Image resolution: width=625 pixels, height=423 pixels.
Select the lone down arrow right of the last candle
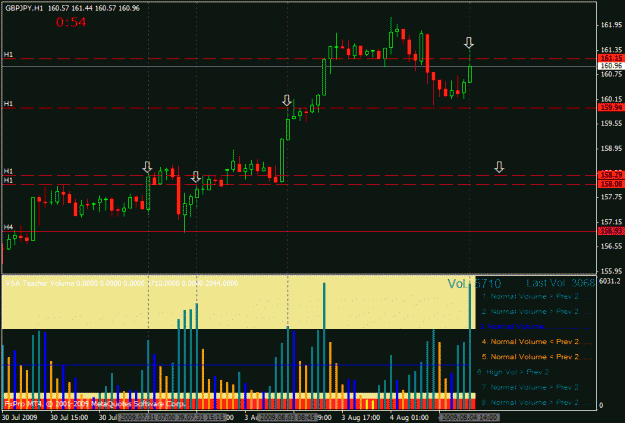(499, 167)
